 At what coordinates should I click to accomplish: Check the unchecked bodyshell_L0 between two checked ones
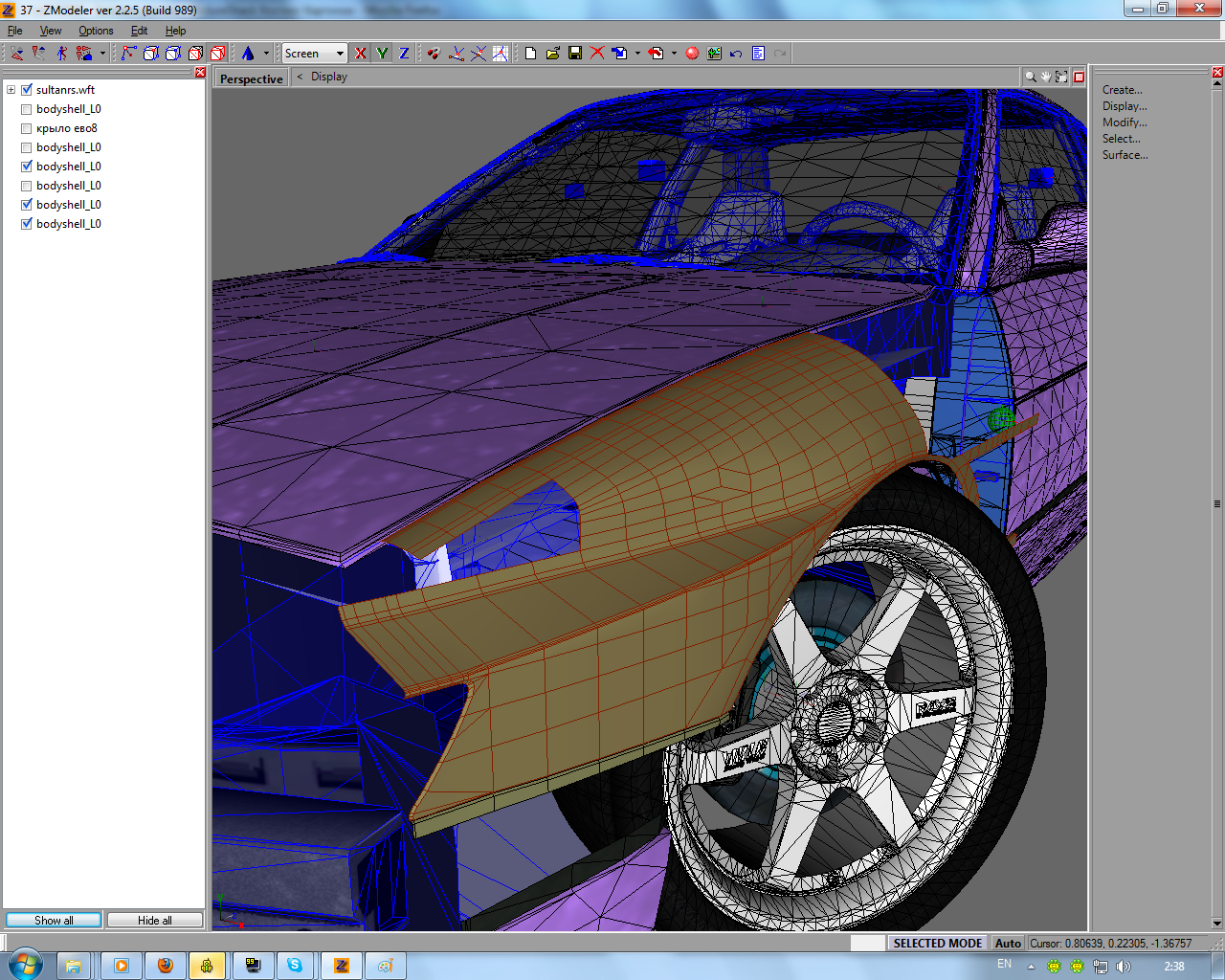27,186
